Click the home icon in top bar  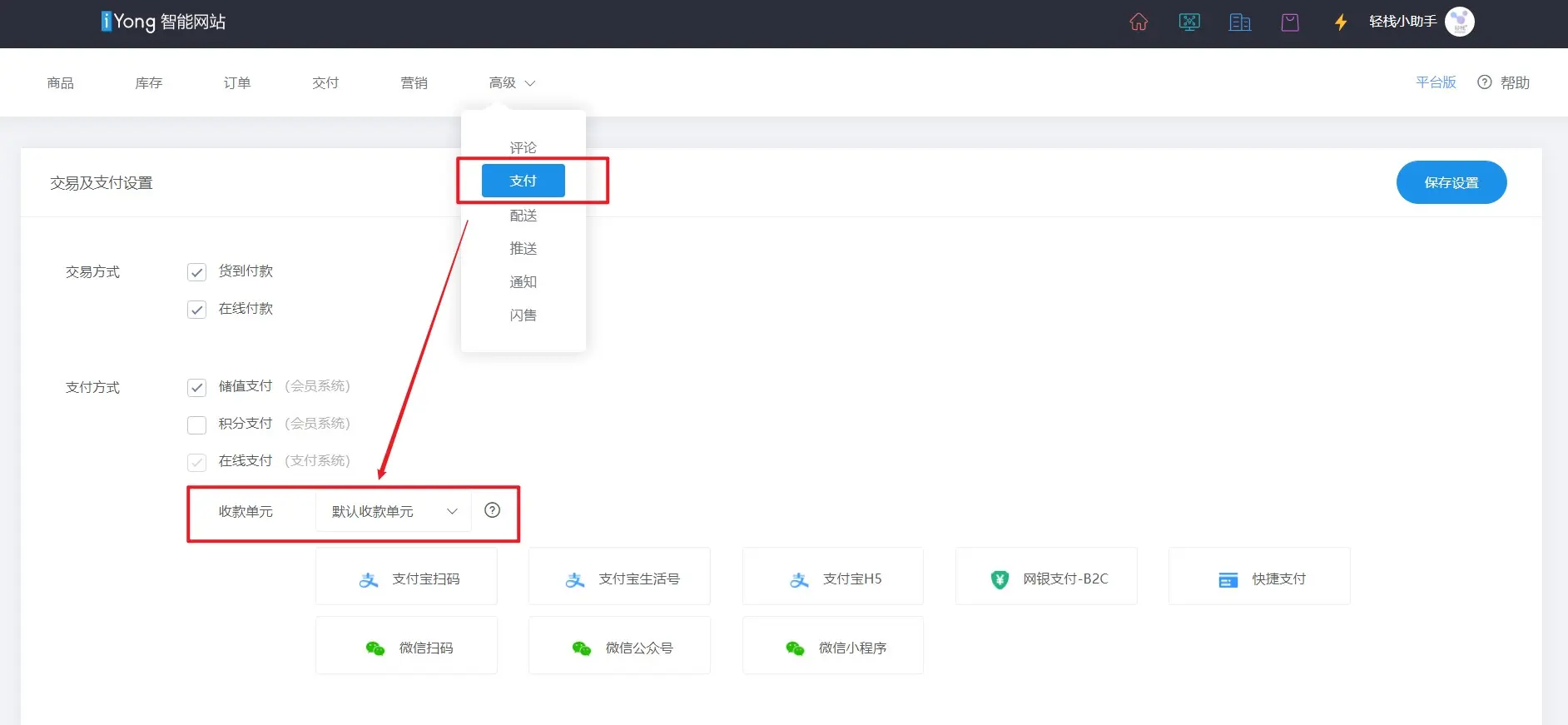coord(1139,22)
